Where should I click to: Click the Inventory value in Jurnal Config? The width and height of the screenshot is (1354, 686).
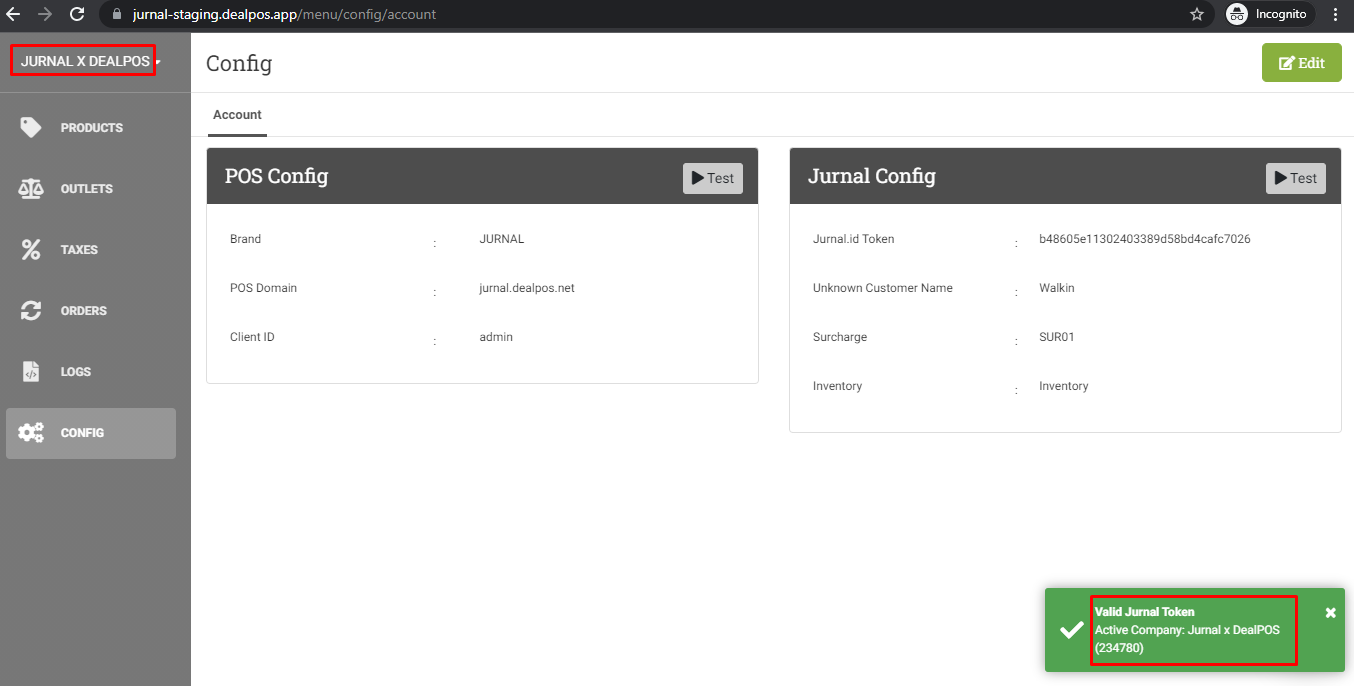tap(1064, 386)
